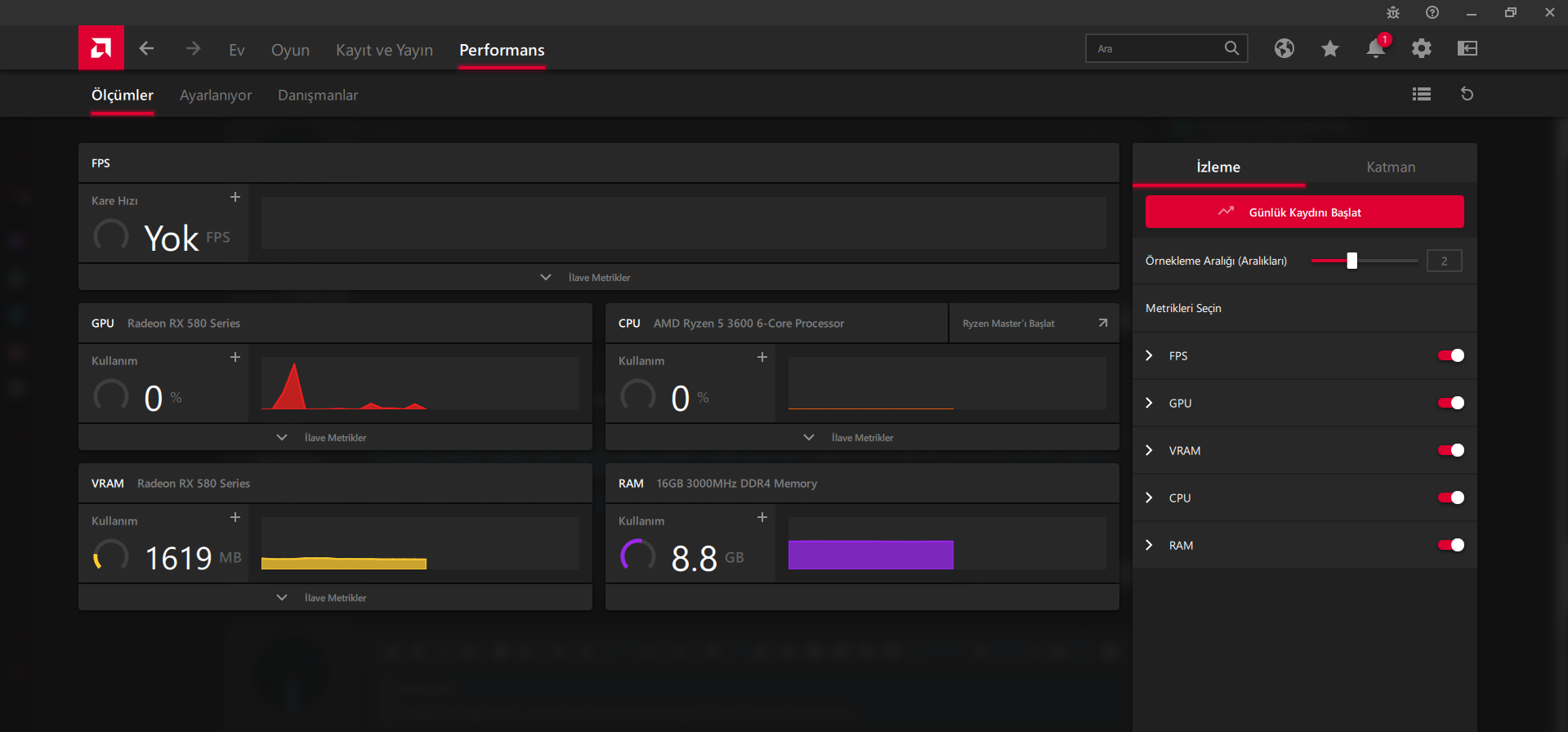
Task: Go back with the left arrow
Action: tap(146, 49)
